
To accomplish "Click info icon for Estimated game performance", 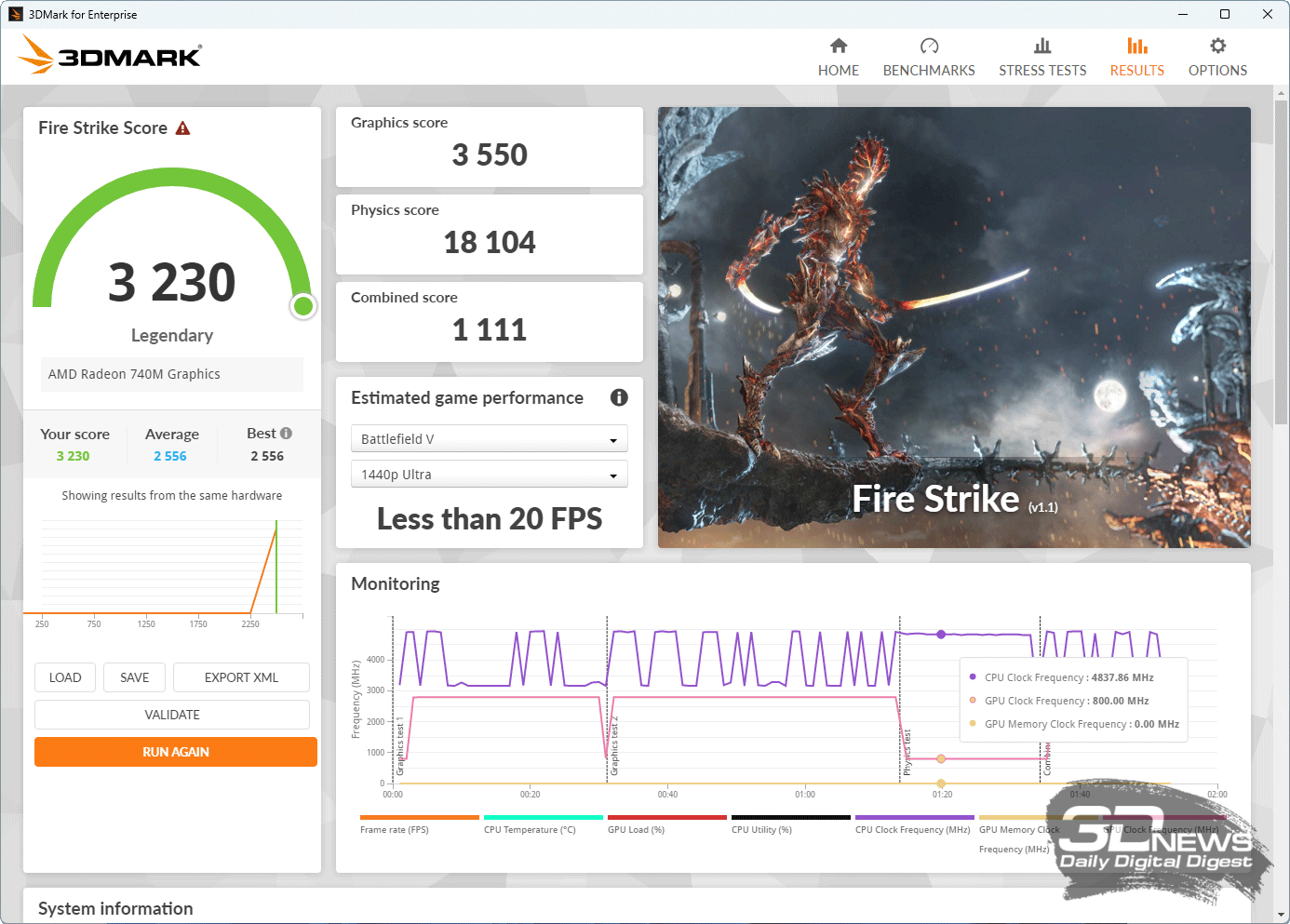I will [619, 397].
